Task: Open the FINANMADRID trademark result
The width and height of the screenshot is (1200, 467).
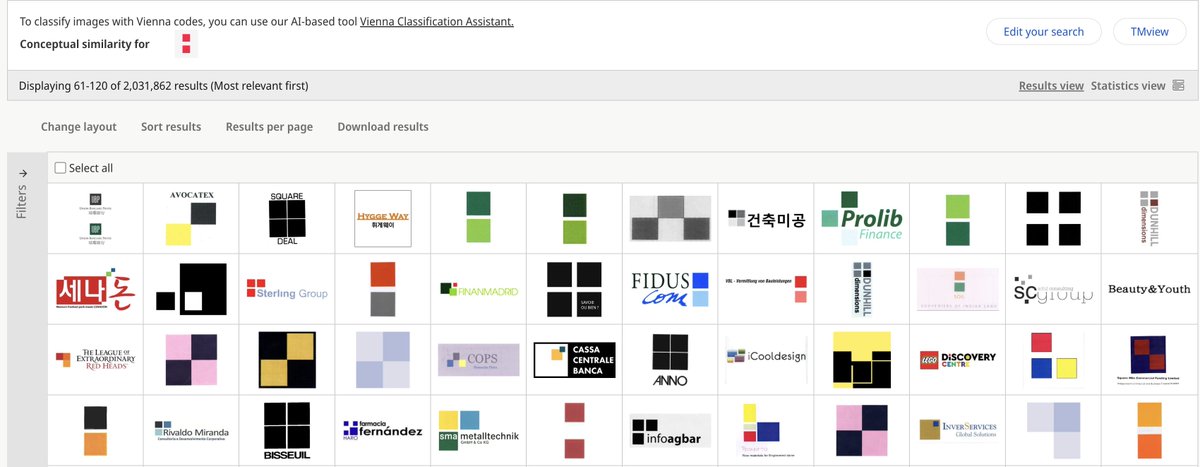Action: click(x=479, y=289)
